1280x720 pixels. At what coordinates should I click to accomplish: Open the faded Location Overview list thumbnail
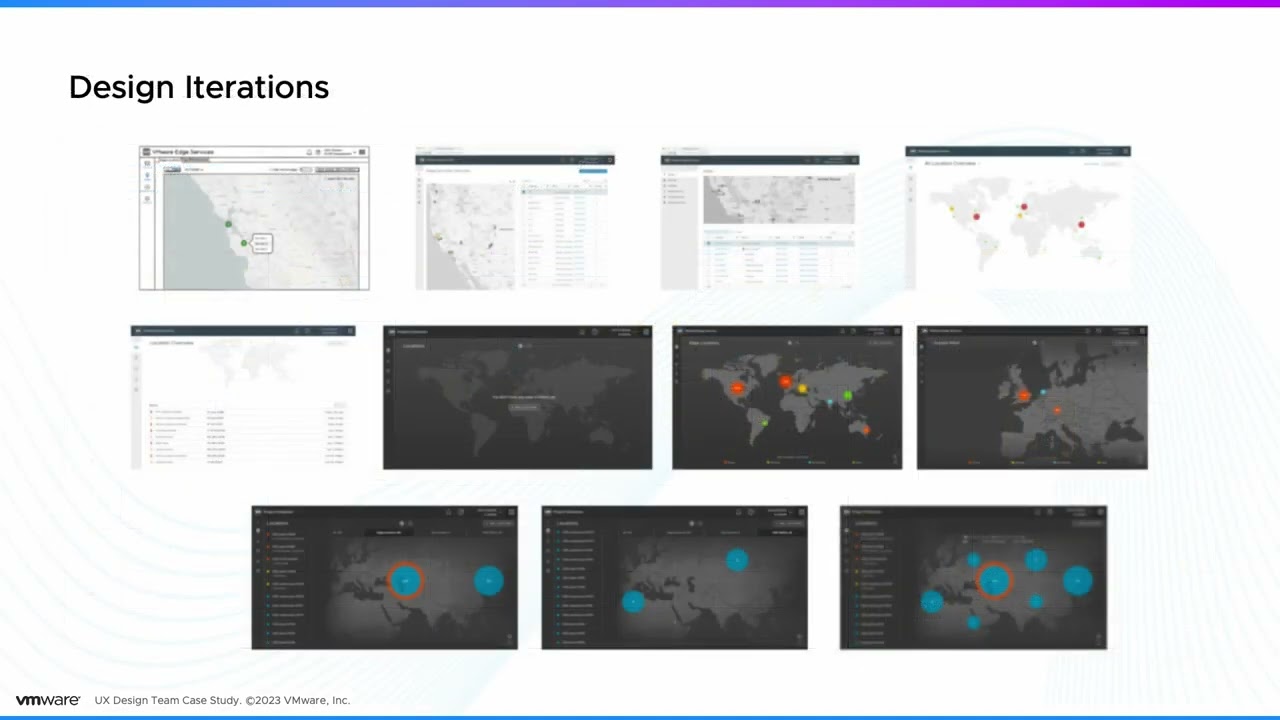[x=243, y=397]
